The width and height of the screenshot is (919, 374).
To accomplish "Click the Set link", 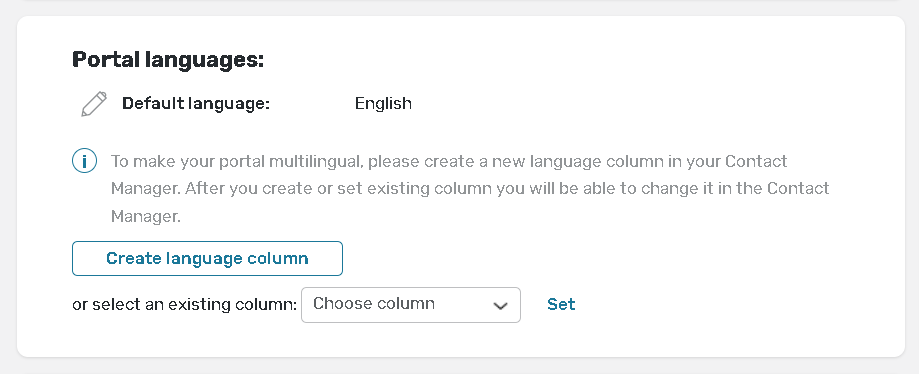I will pyautogui.click(x=561, y=304).
